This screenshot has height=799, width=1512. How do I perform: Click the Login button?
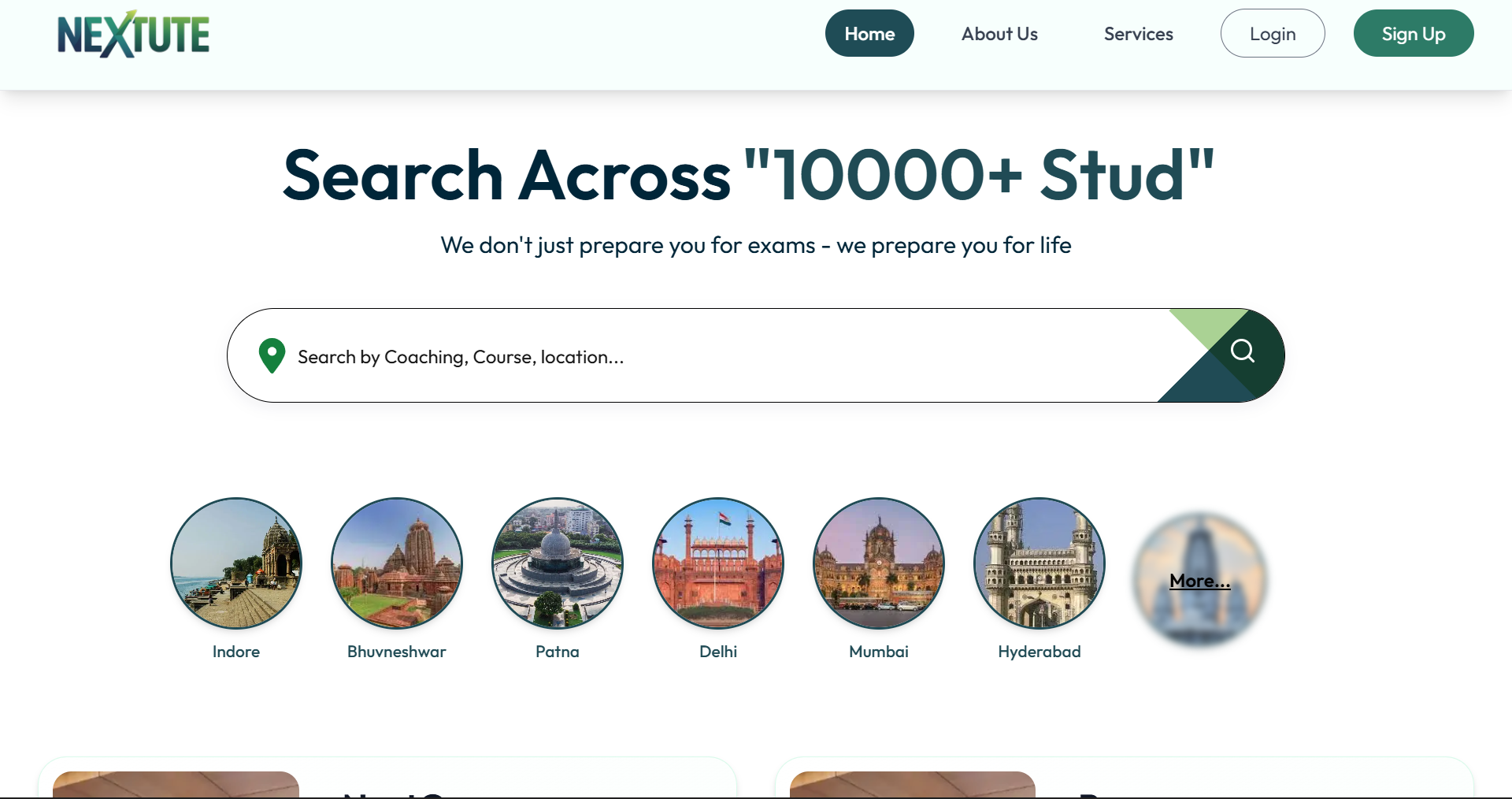click(1273, 34)
